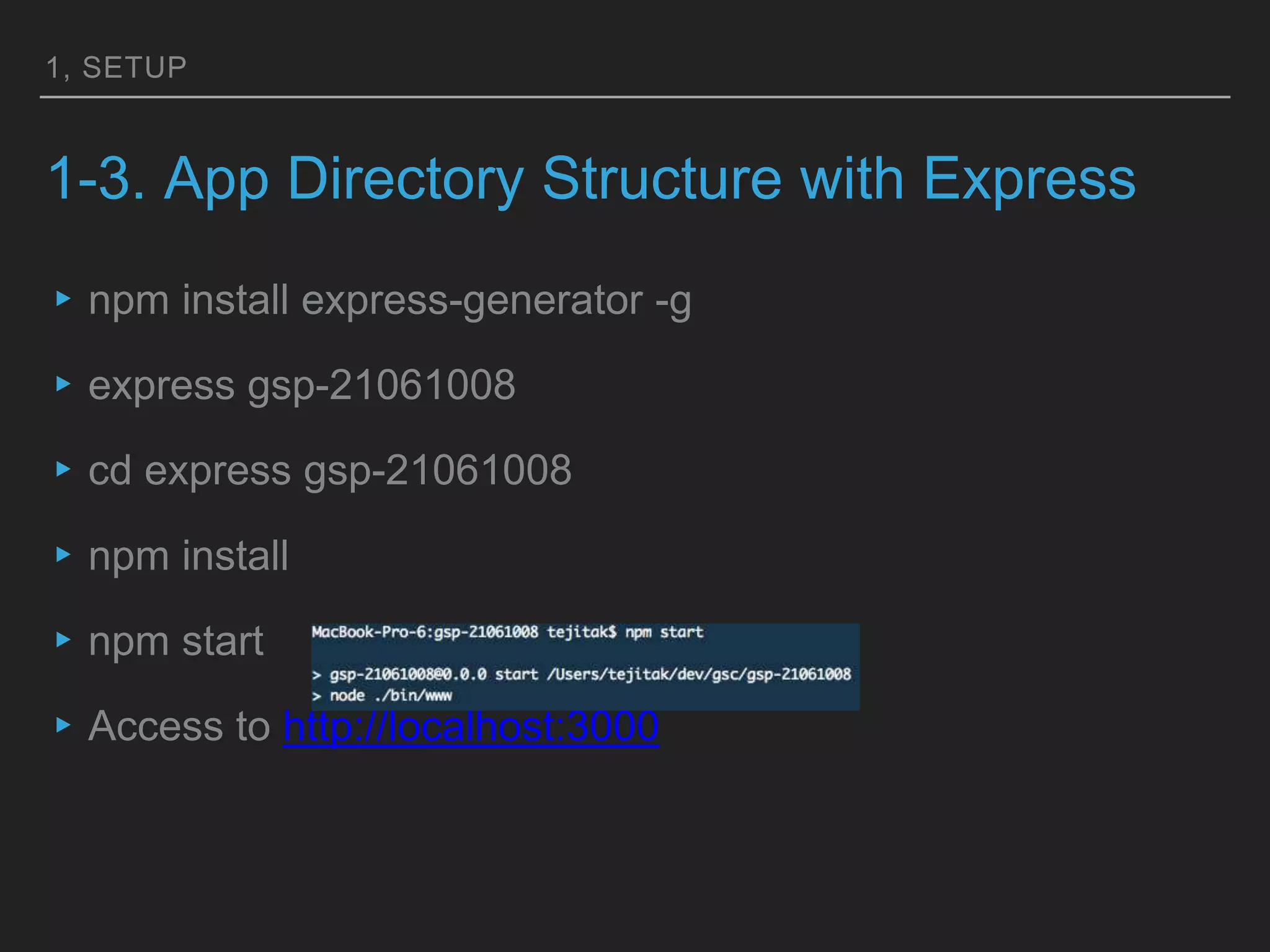Click the standalone 'npm install' bullet text

pos(189,555)
